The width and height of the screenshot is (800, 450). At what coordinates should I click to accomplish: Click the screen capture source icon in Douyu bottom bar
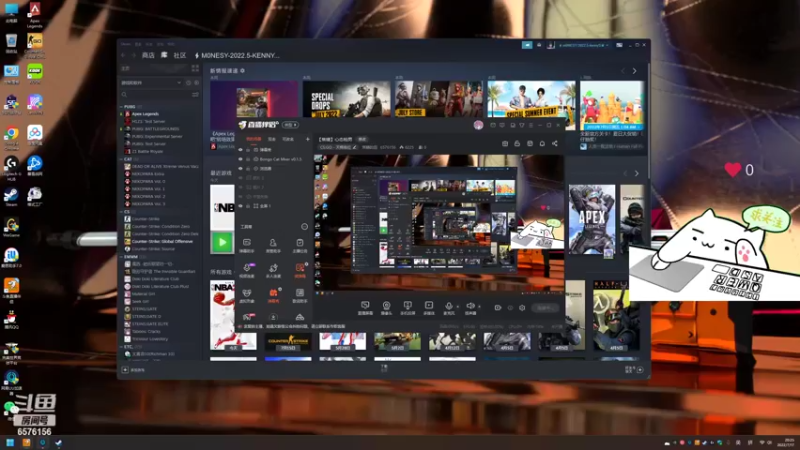365,307
